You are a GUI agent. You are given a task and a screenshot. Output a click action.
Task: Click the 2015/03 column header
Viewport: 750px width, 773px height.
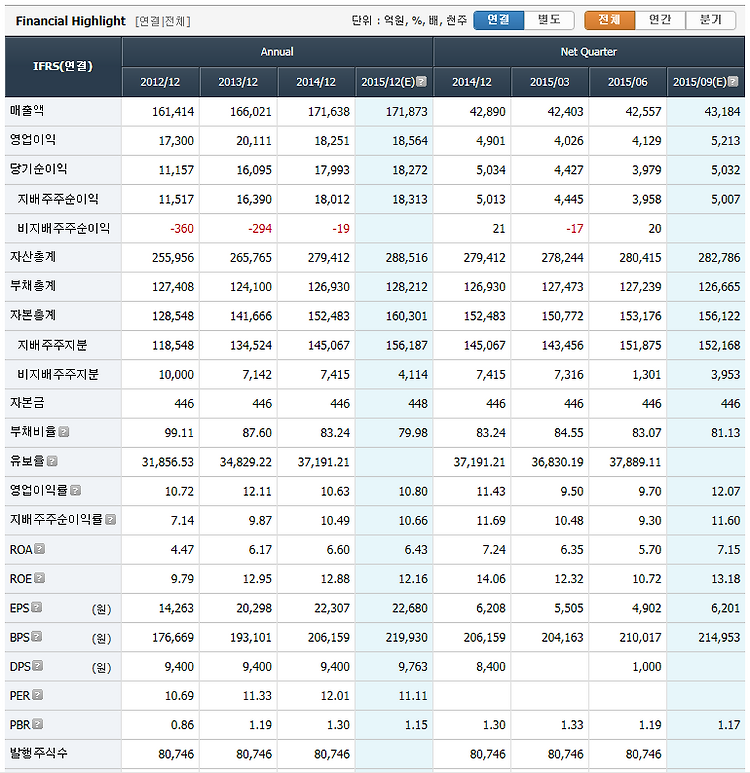point(550,82)
